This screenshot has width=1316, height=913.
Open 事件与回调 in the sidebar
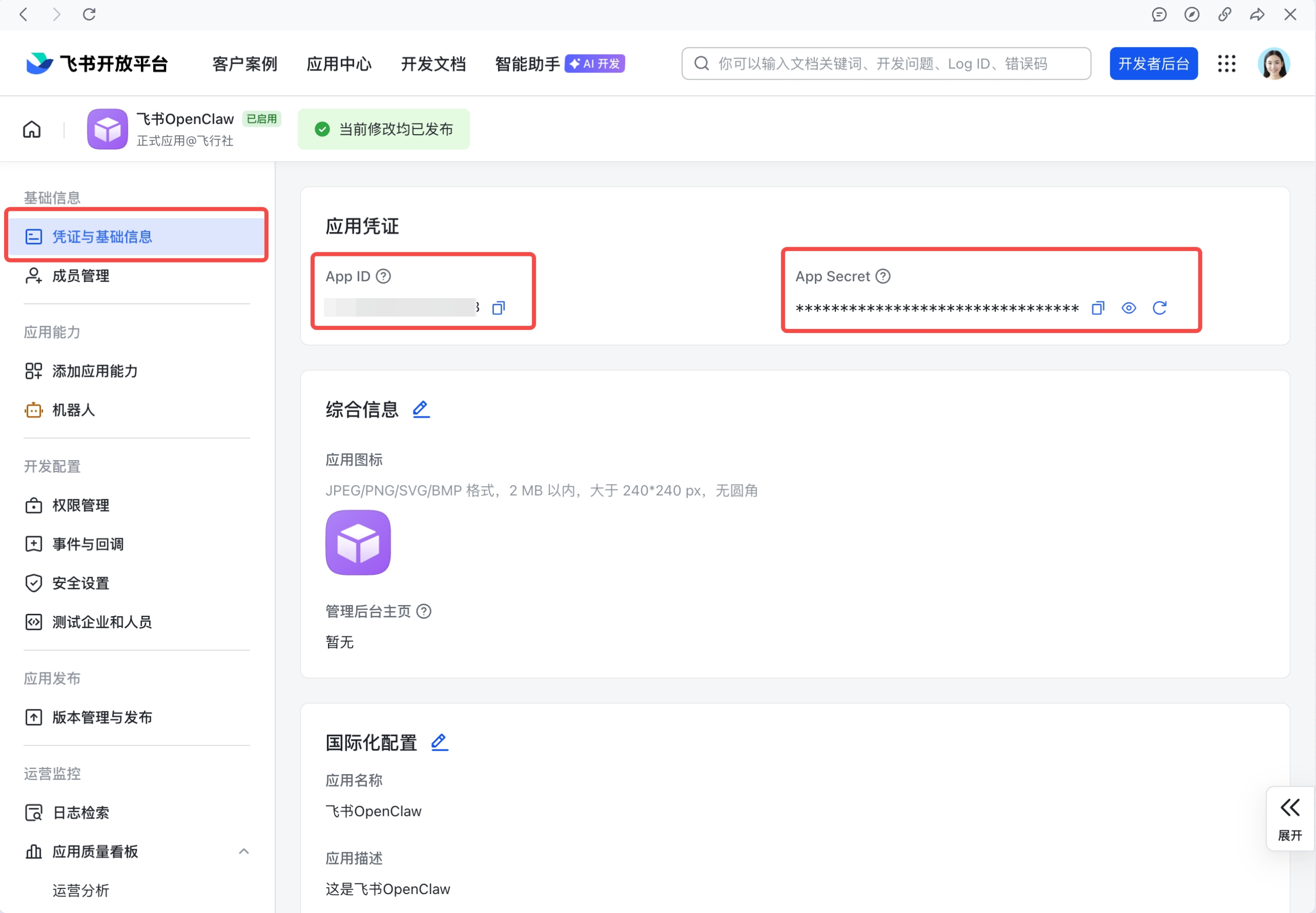point(87,543)
